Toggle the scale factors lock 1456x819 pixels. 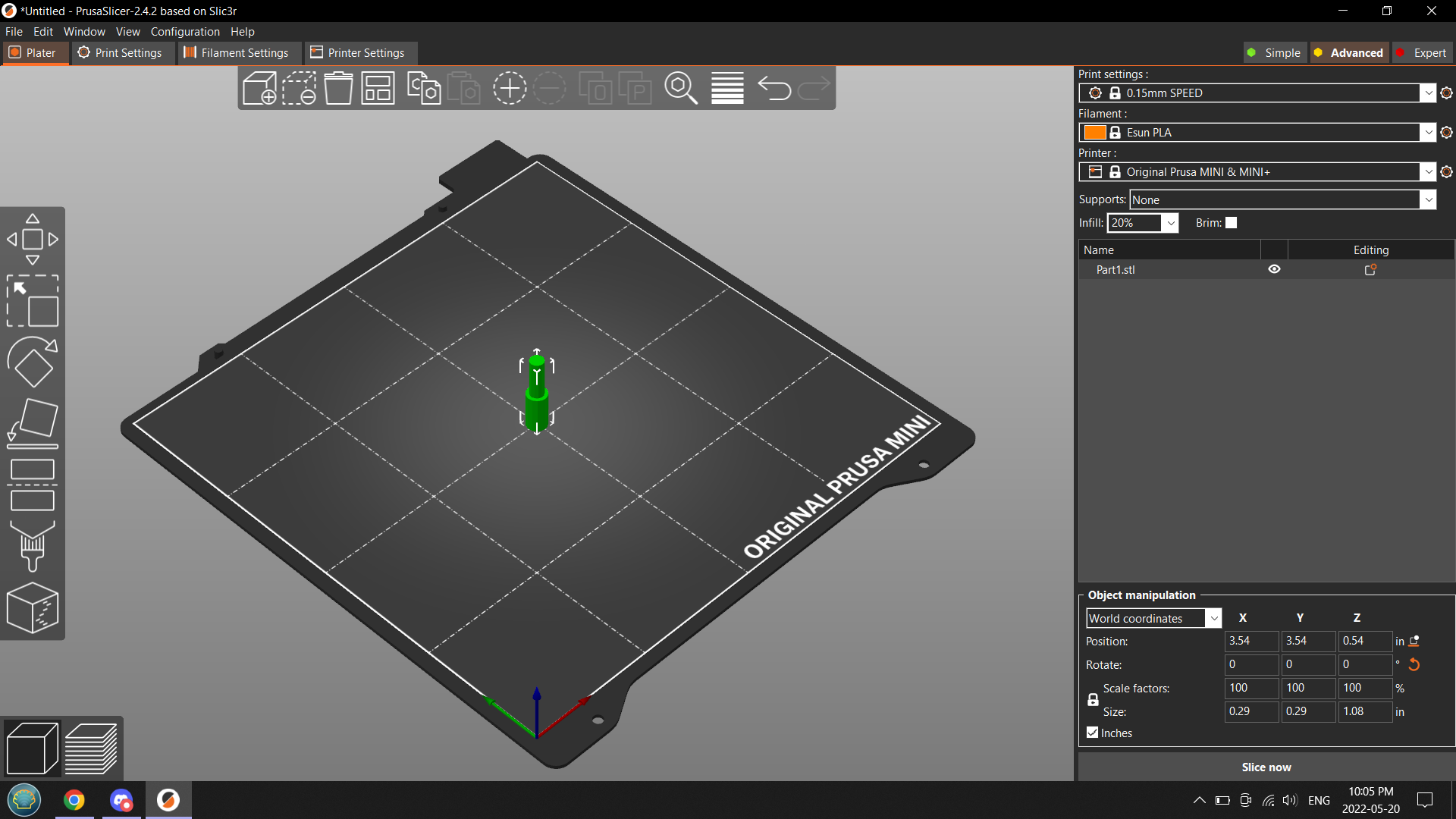[1093, 700]
